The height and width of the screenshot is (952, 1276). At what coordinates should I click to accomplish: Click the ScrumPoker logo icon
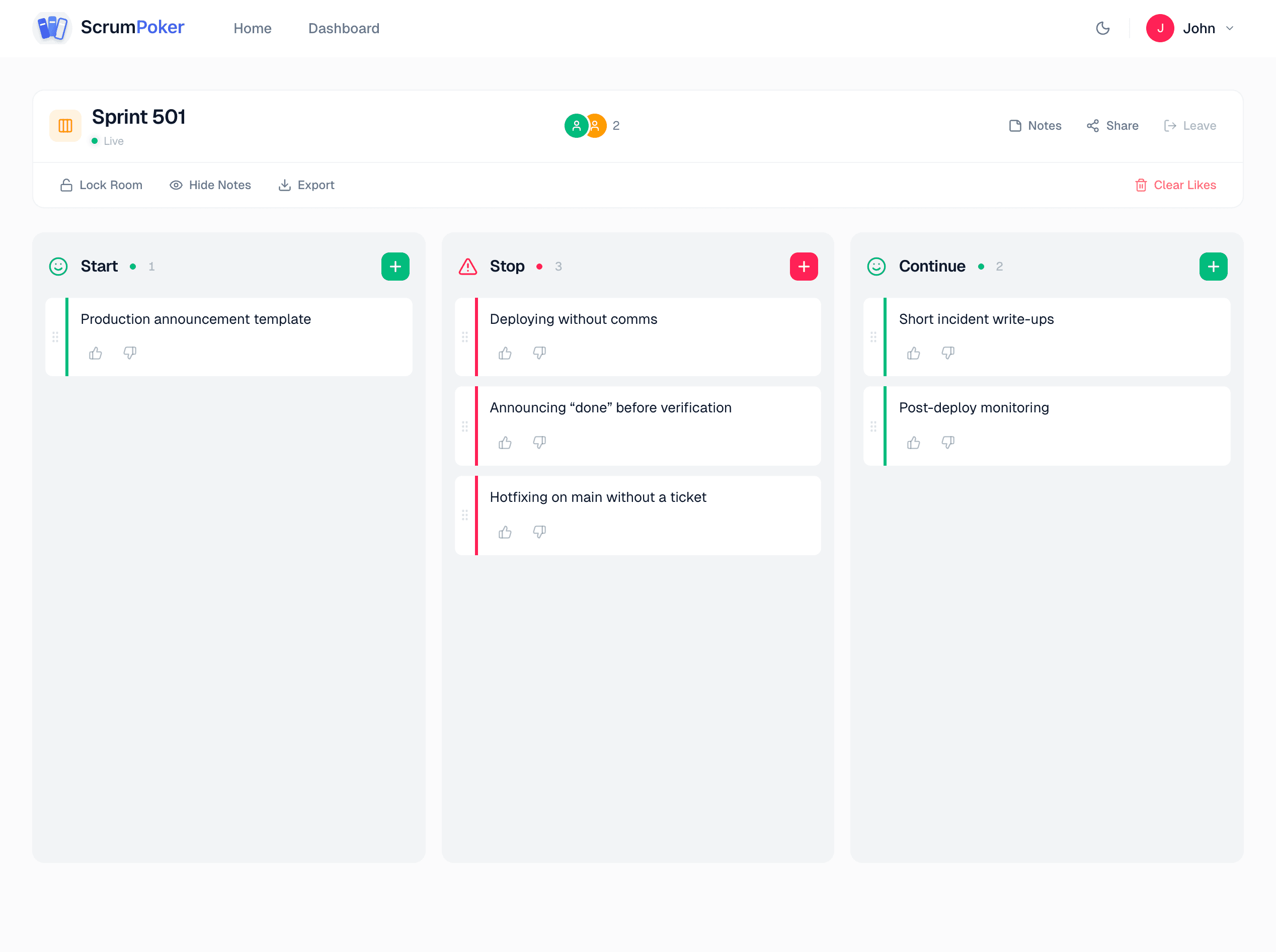52,28
